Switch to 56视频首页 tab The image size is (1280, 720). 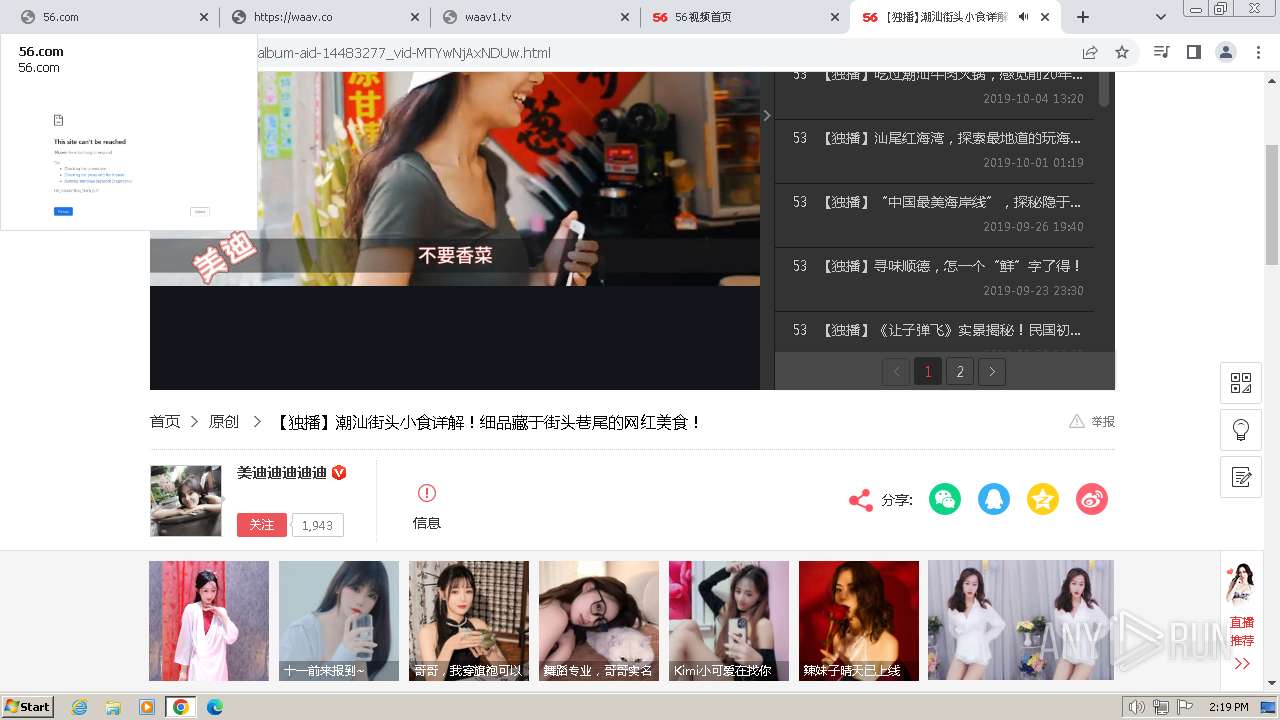[745, 17]
